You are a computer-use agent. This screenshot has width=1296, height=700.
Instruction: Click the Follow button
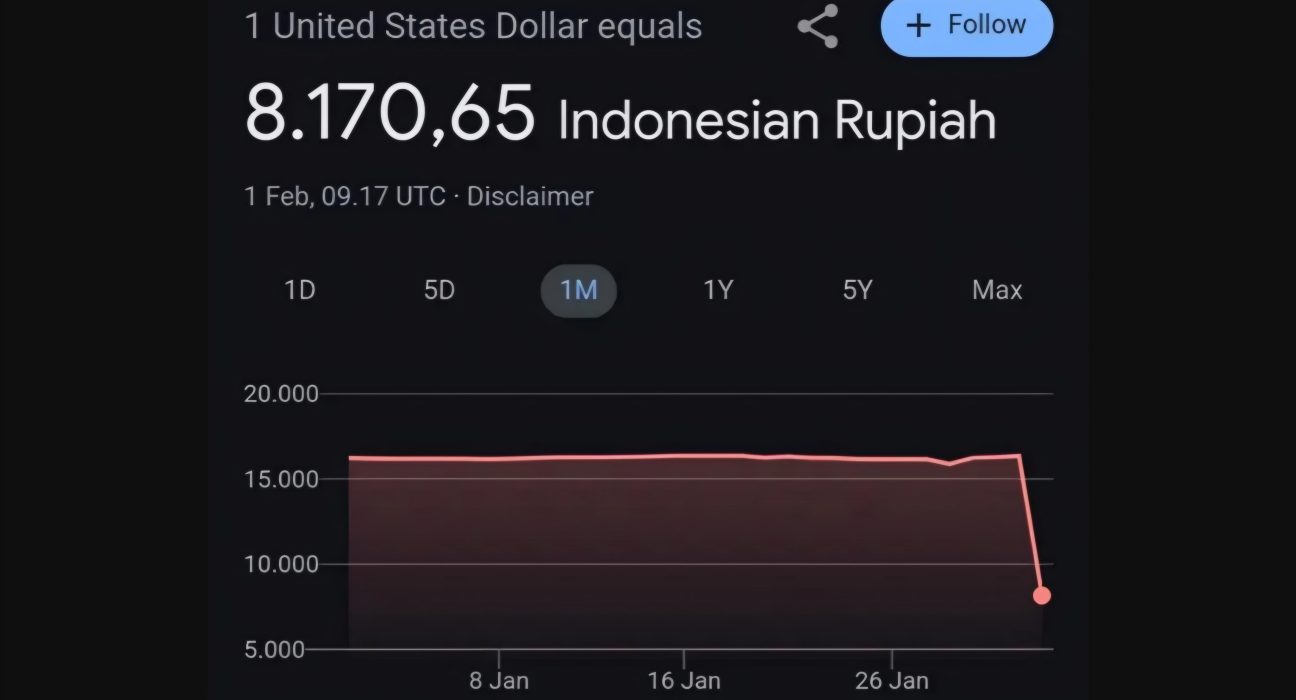[966, 25]
